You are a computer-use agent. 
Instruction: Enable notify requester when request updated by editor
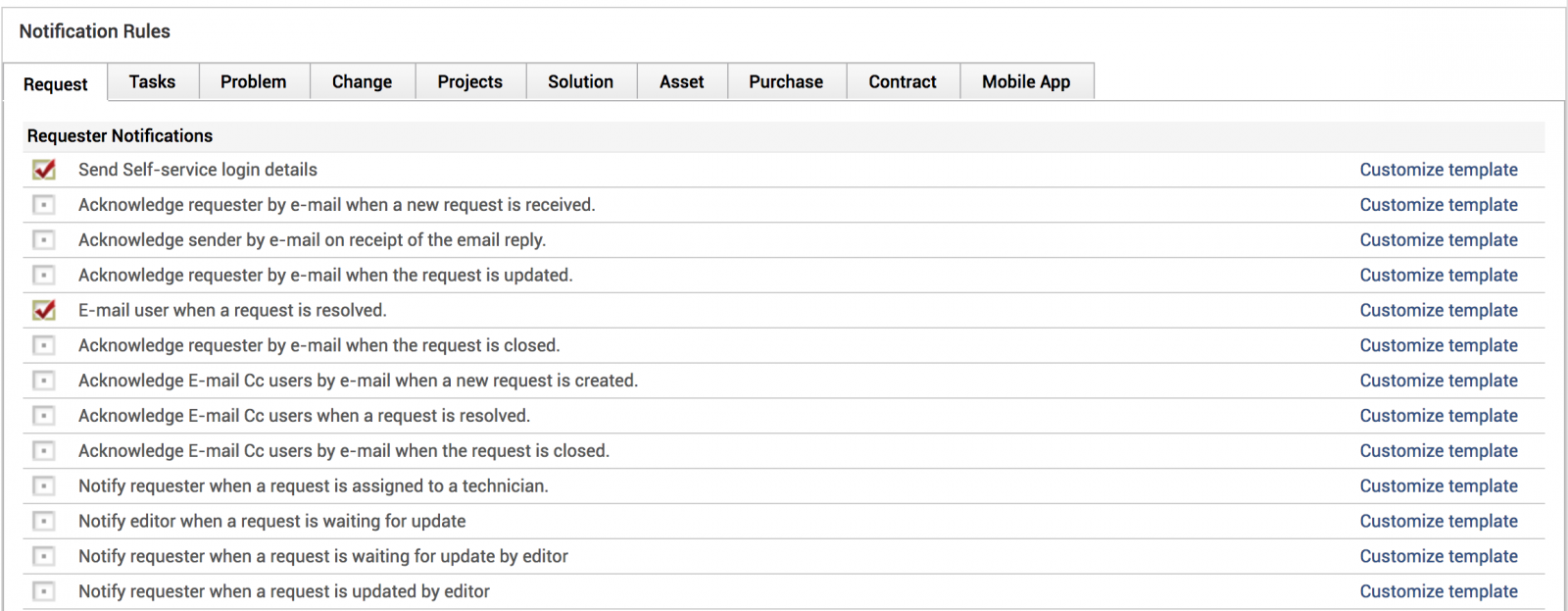(x=44, y=591)
